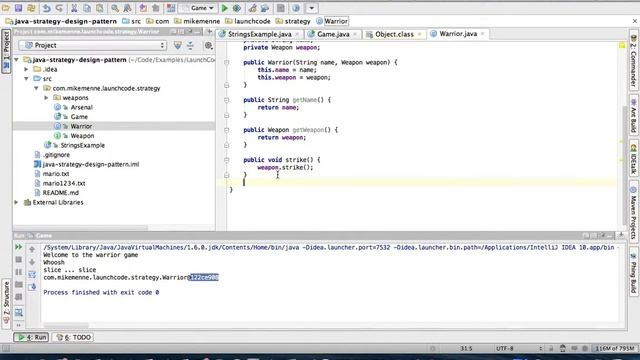
Task: Select Arsenal class in project tree
Action: pyautogui.click(x=81, y=107)
